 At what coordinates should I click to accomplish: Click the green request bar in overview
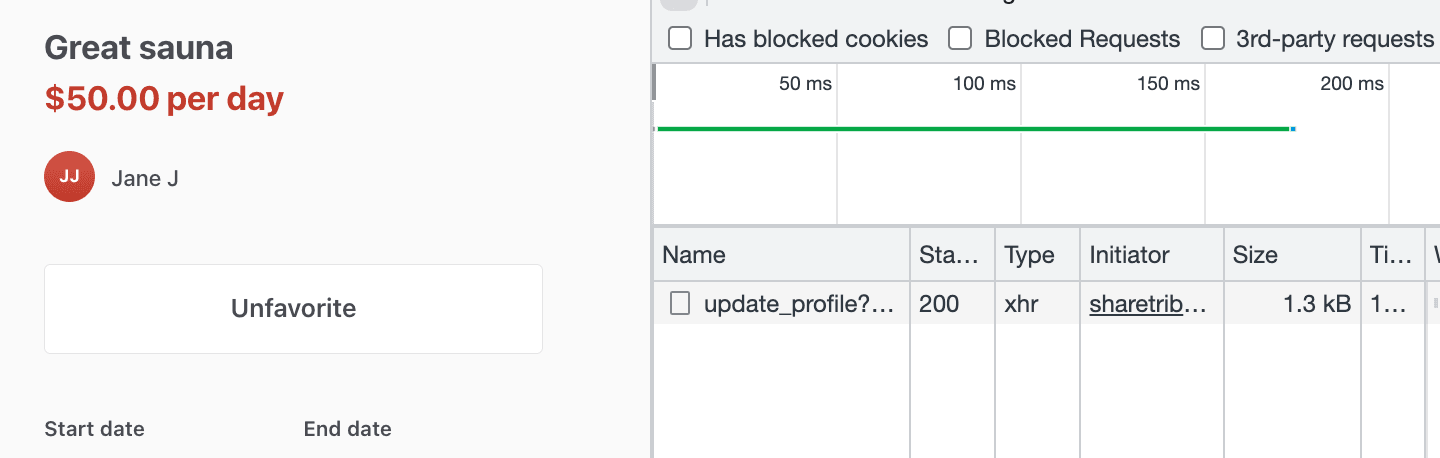click(x=972, y=128)
